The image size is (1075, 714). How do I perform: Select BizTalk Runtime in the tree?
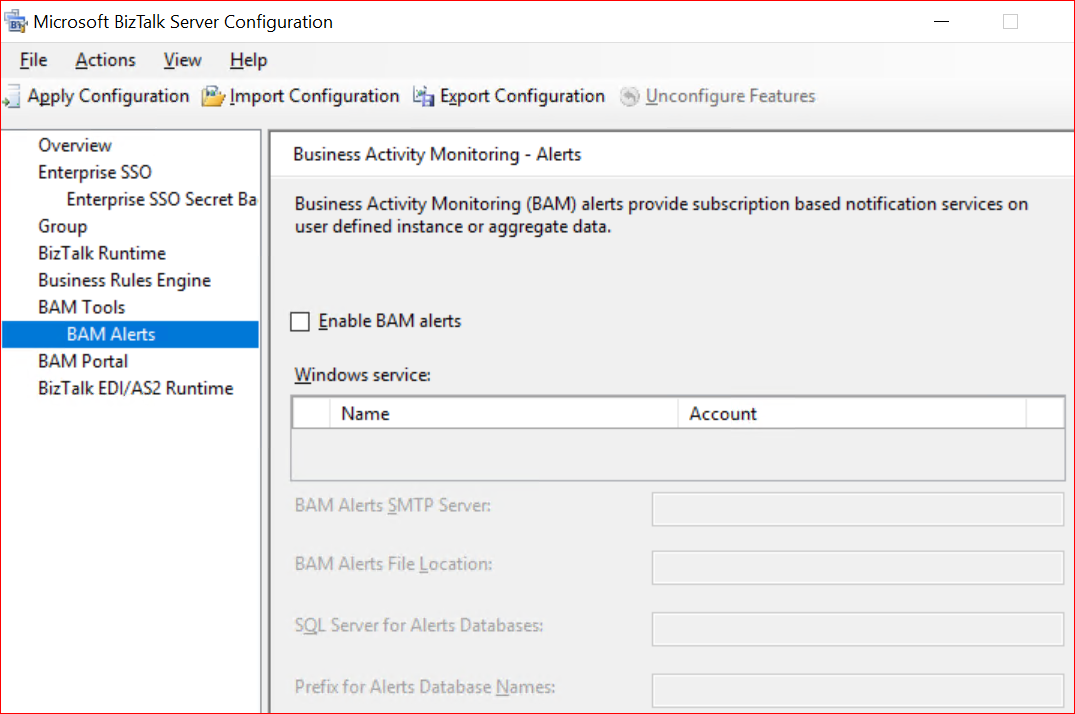[x=102, y=253]
